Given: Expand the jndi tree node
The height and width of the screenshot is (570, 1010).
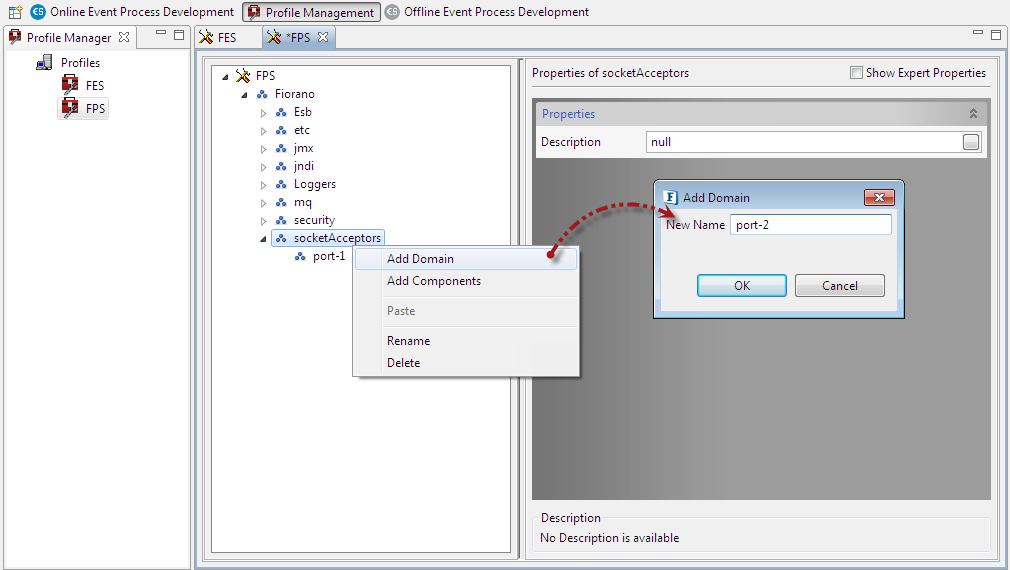Looking at the screenshot, I should (263, 167).
